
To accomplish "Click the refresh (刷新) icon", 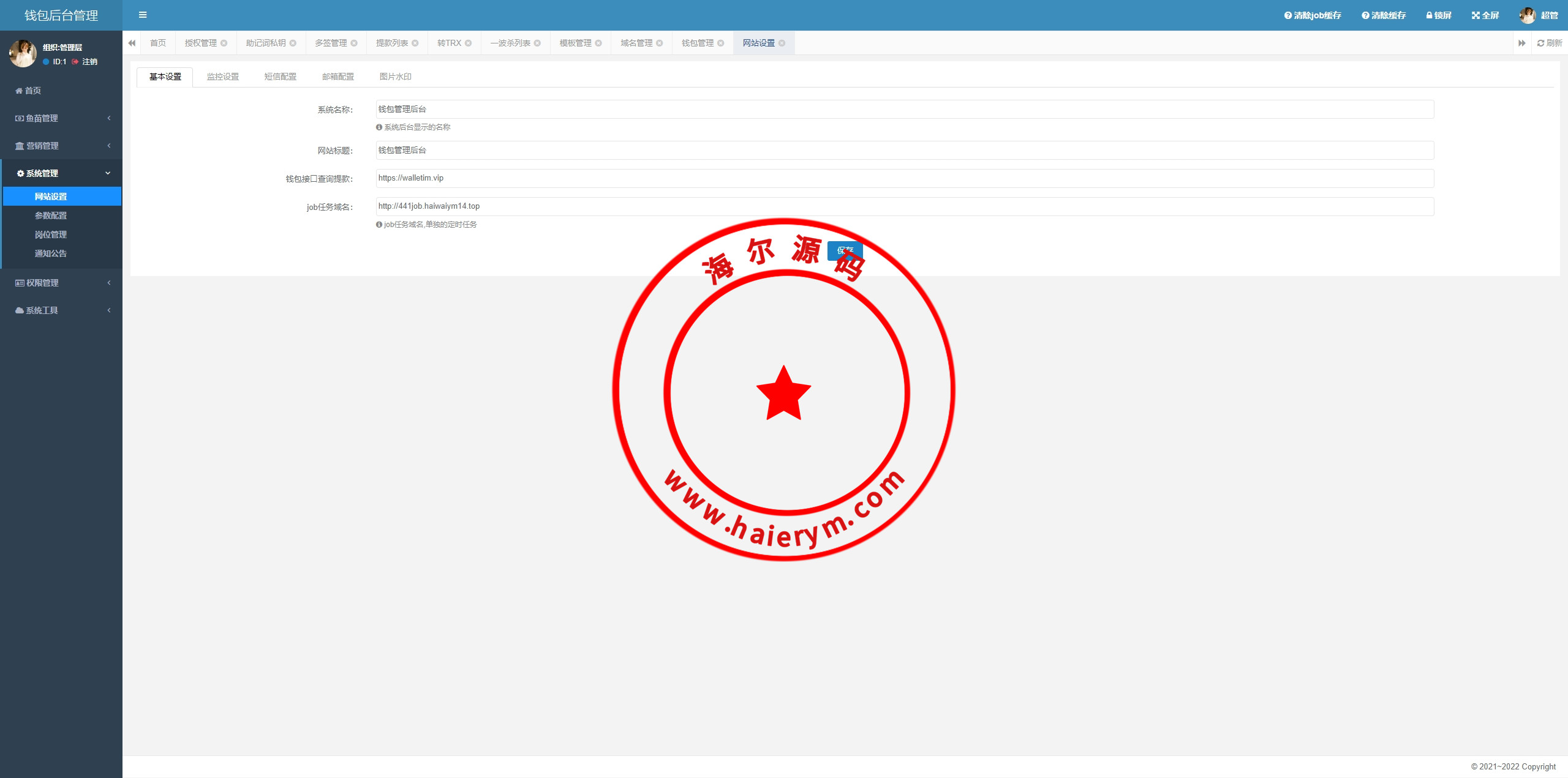I will pos(1540,43).
